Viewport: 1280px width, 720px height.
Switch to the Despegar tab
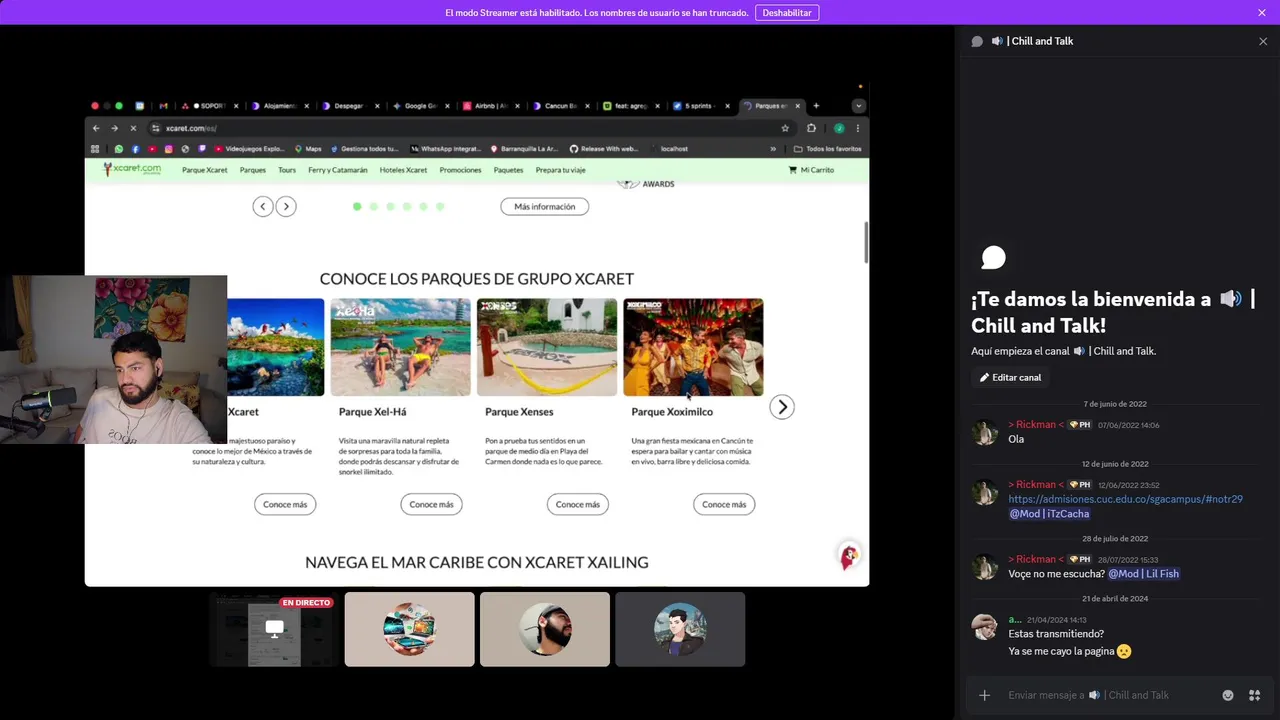(349, 106)
